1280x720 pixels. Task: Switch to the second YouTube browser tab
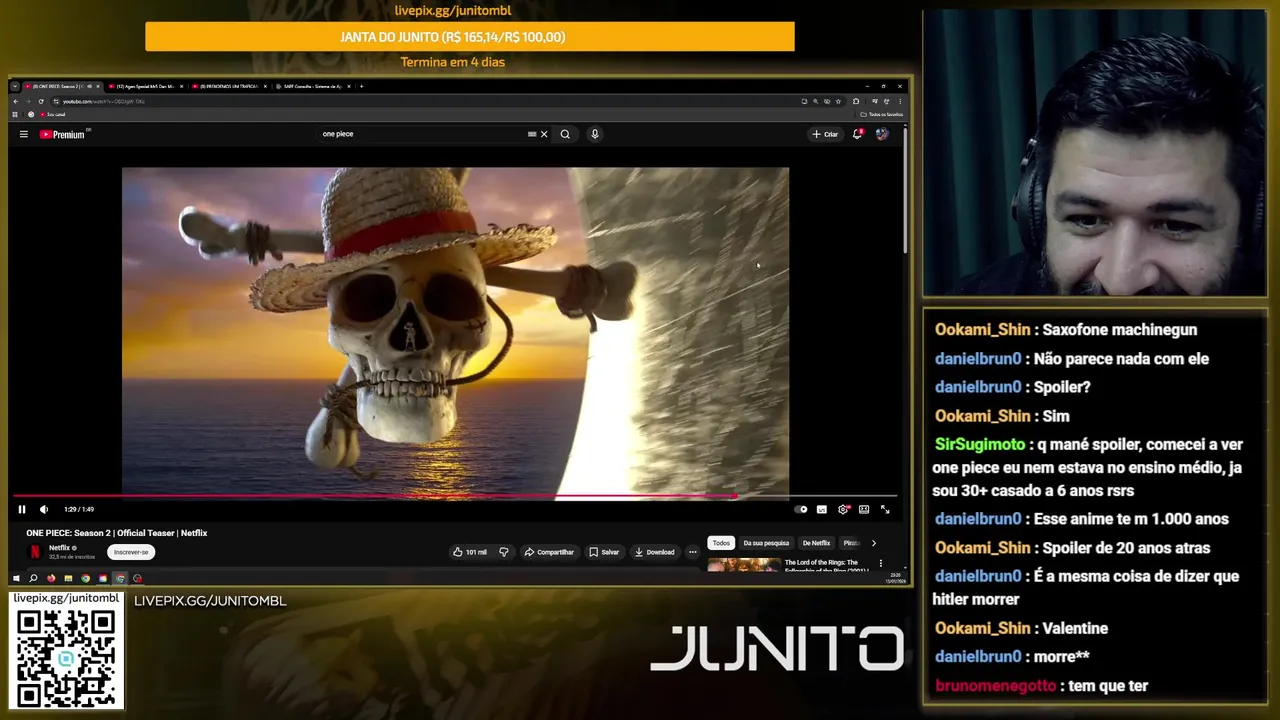144,86
